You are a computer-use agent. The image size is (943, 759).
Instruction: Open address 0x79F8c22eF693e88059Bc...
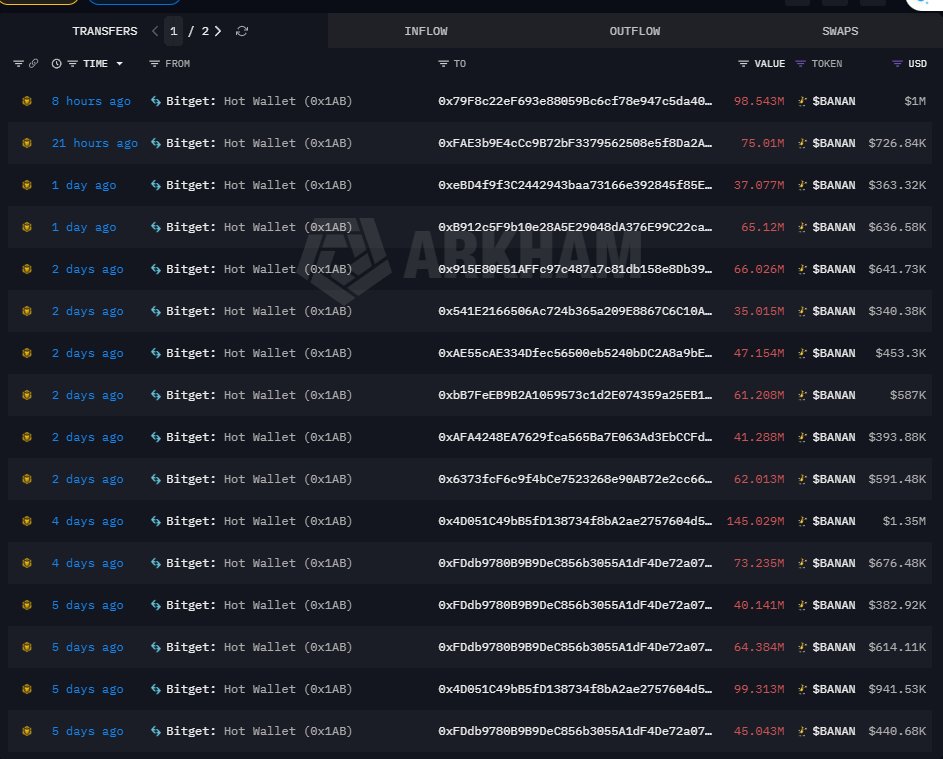[575, 101]
